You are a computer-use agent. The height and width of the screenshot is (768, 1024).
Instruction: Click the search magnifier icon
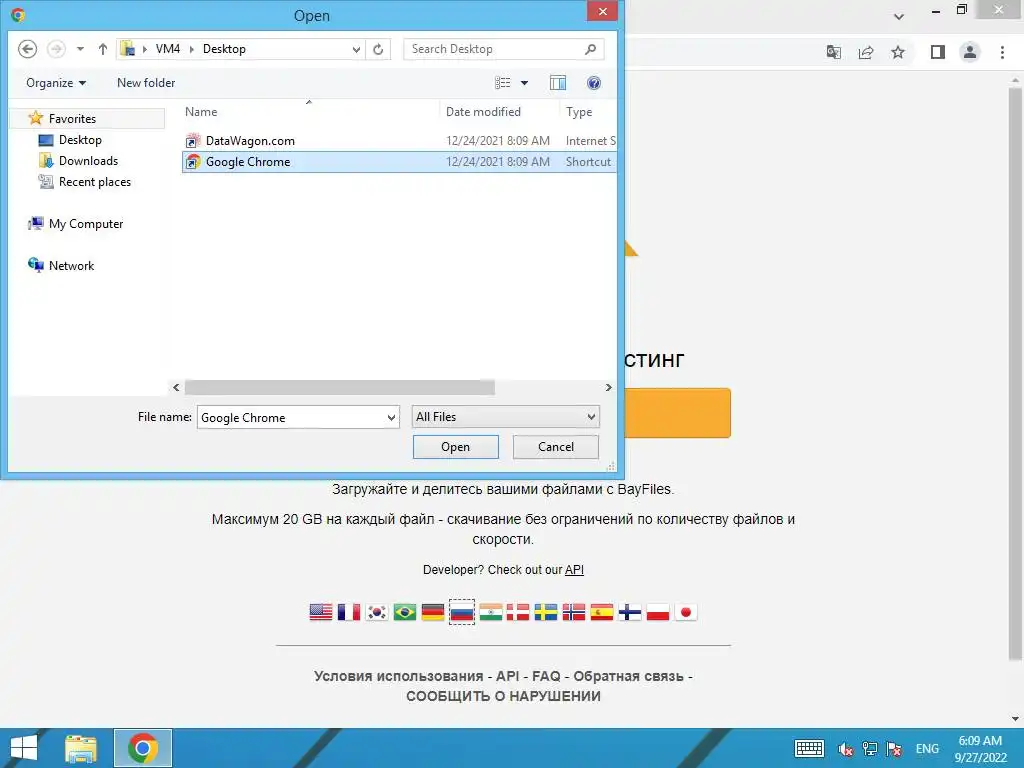tap(590, 49)
